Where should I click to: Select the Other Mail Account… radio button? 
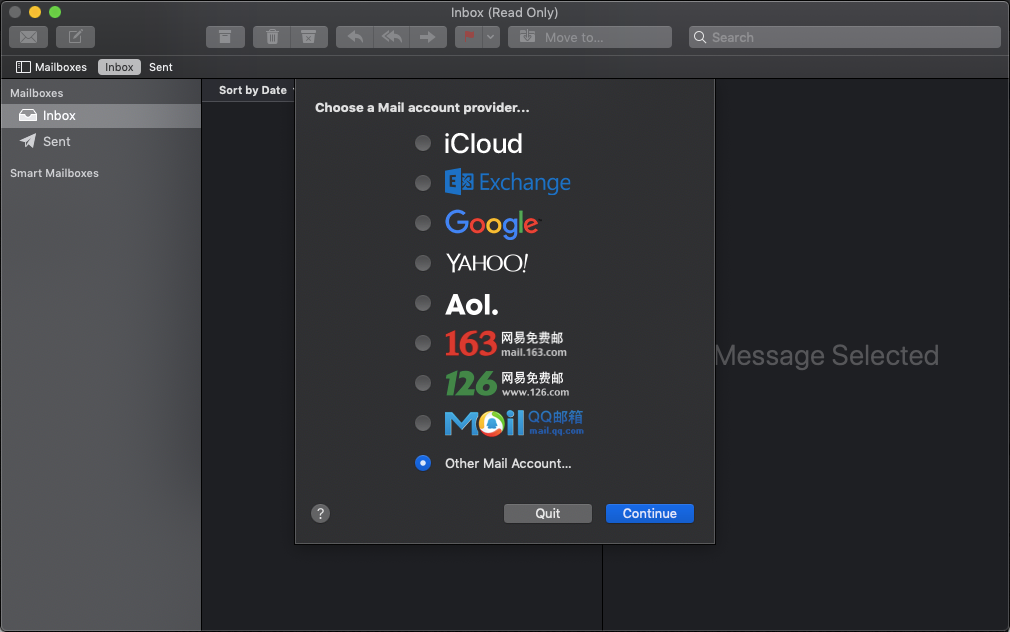point(423,463)
